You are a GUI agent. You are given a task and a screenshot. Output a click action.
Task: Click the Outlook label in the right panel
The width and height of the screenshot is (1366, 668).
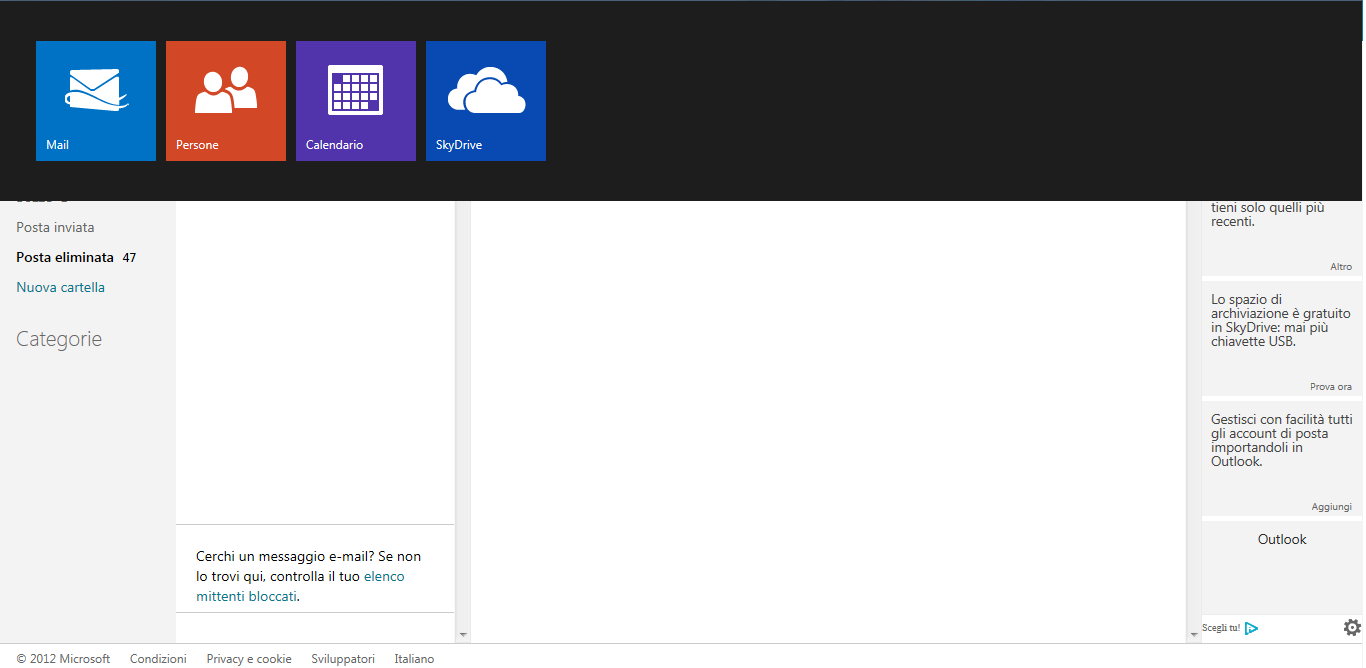[x=1282, y=539]
